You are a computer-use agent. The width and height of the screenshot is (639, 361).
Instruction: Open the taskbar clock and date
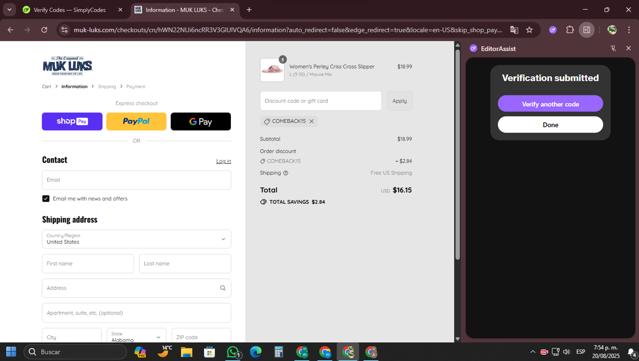pyautogui.click(x=606, y=352)
